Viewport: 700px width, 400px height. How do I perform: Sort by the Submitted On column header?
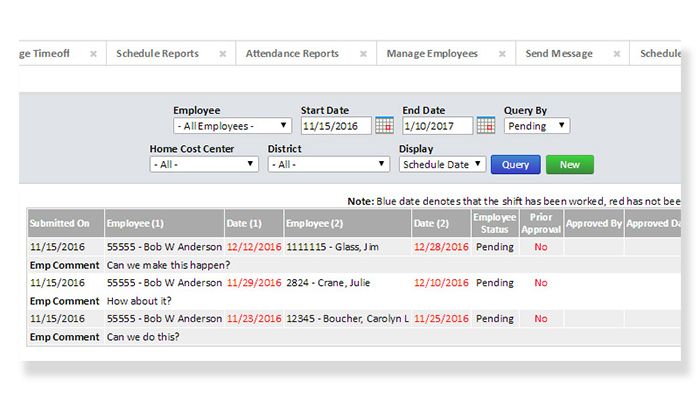click(64, 223)
